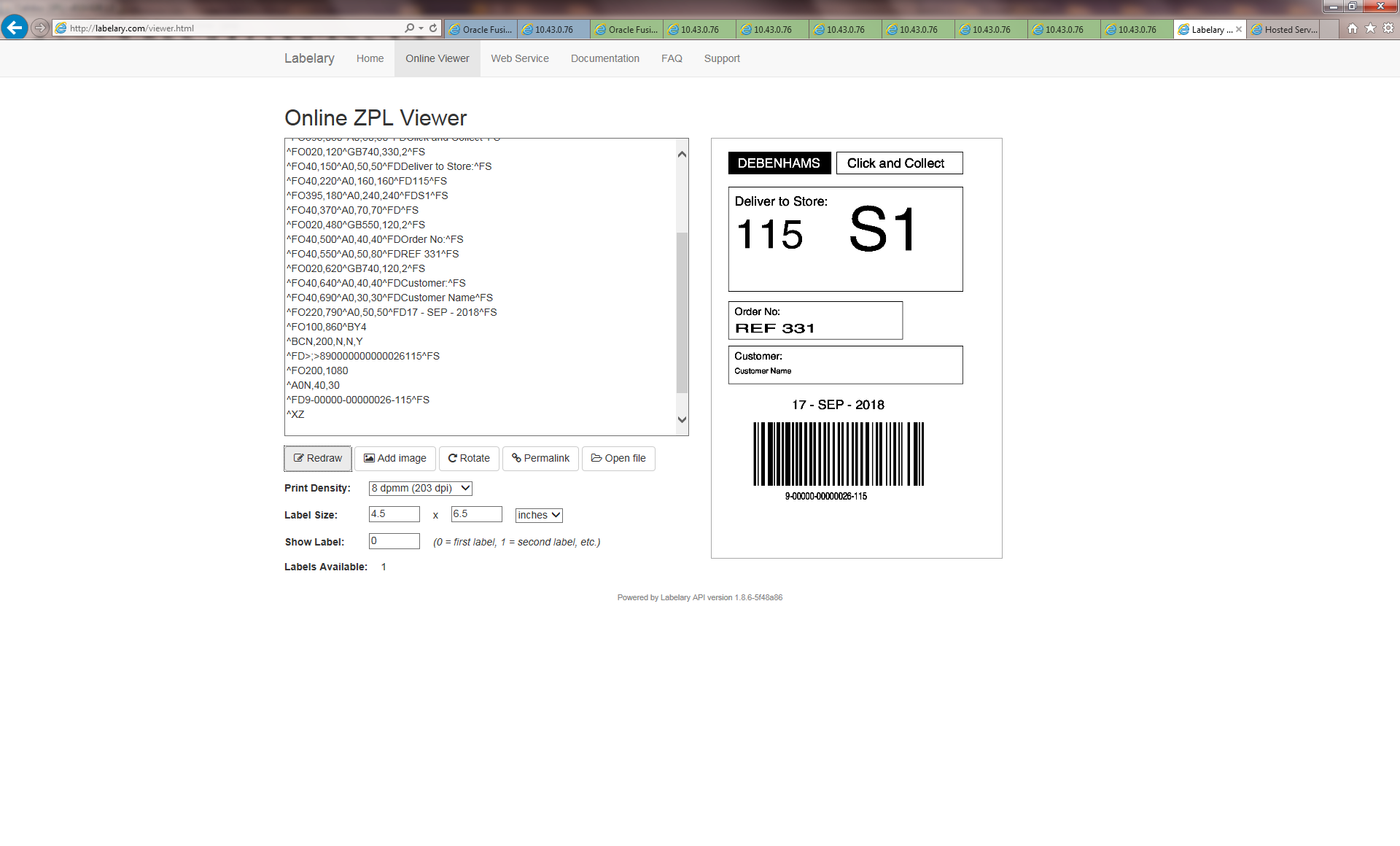Click the refresh icon in address bar
This screenshot has width=1400, height=846.
[433, 28]
